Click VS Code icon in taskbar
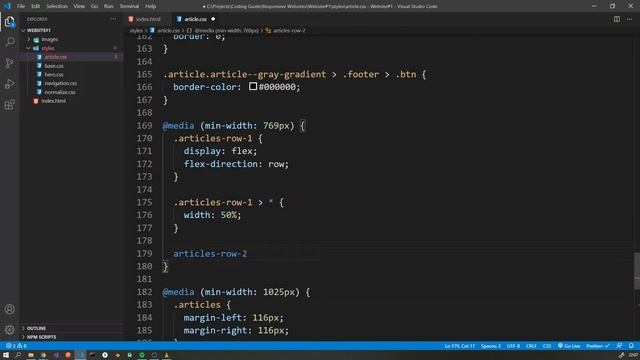Image resolution: width=640 pixels, height=360 pixels. click(80, 355)
